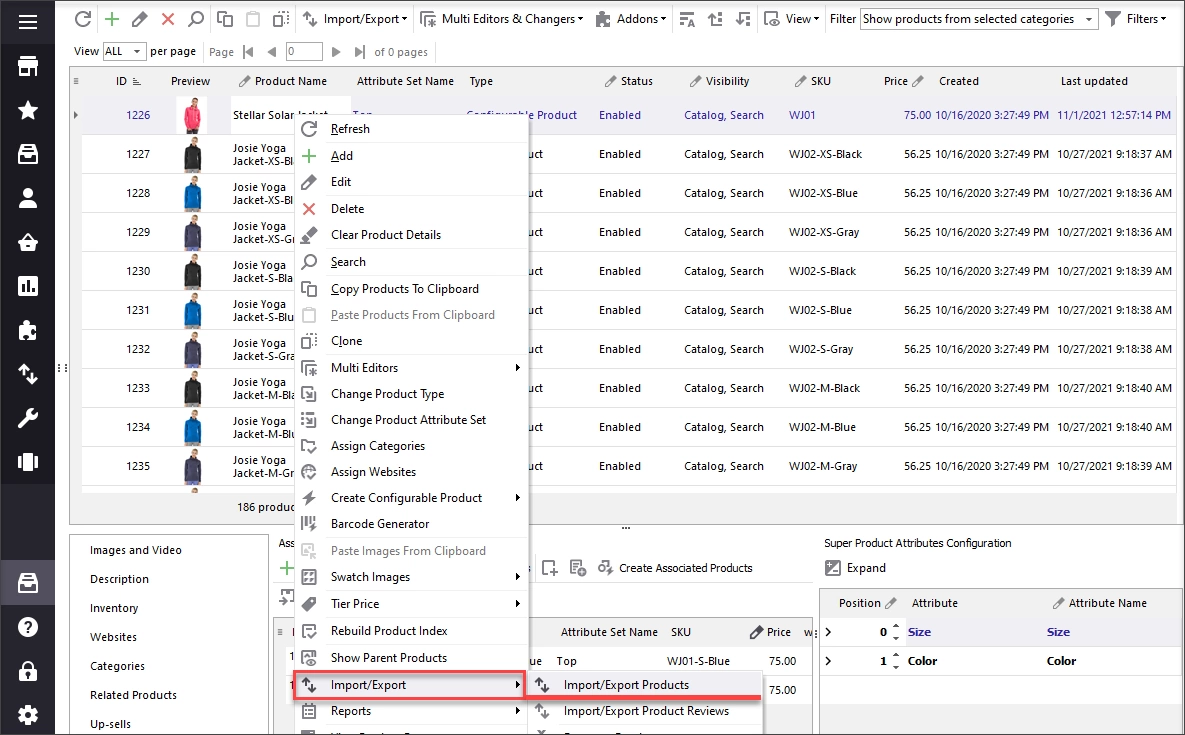Select Import/Export Products submenu item

[x=645, y=685]
